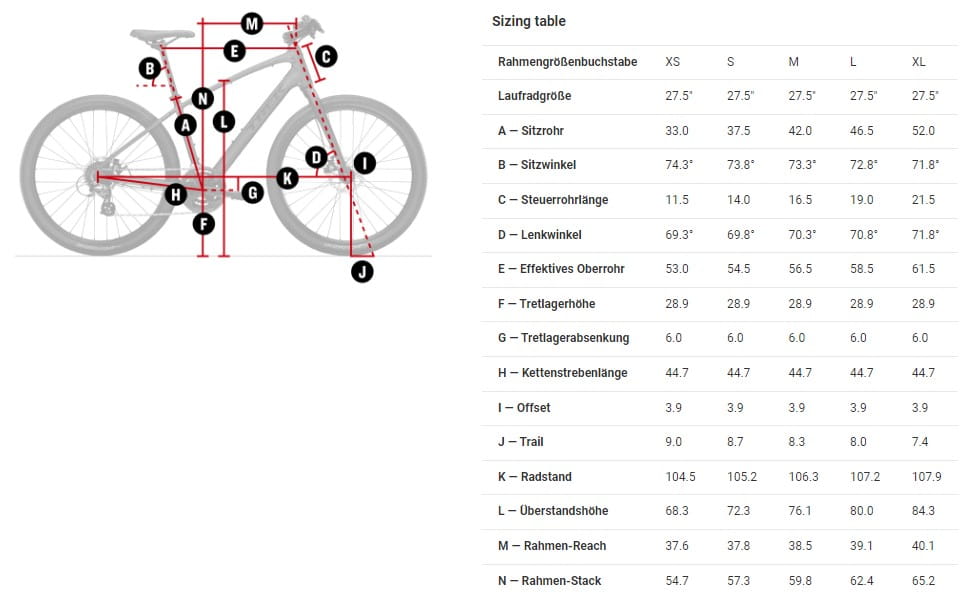Click the B seat angle marker
The height and width of the screenshot is (601, 974).
click(150, 68)
